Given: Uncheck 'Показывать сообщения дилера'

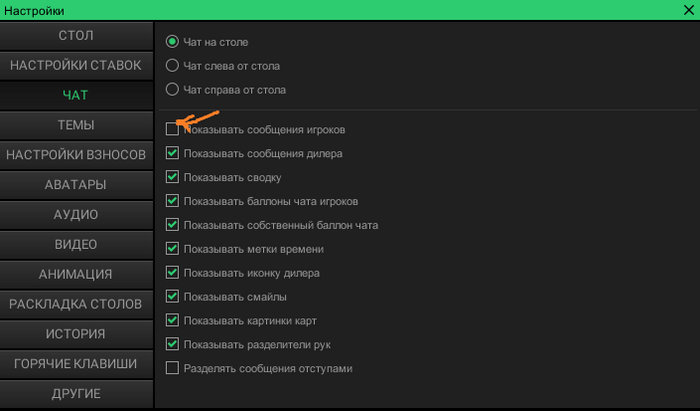Looking at the screenshot, I should pyautogui.click(x=172, y=154).
